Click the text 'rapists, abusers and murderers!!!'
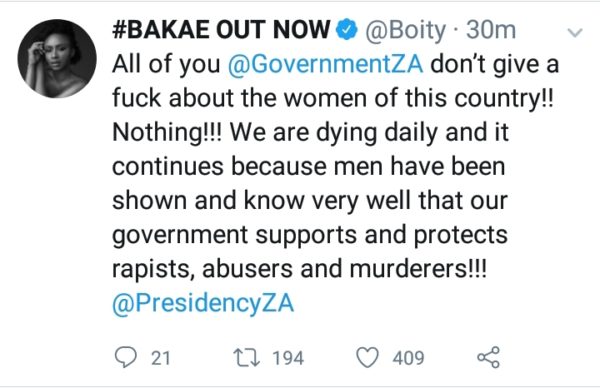This screenshot has height=388, width=600. click(x=300, y=269)
